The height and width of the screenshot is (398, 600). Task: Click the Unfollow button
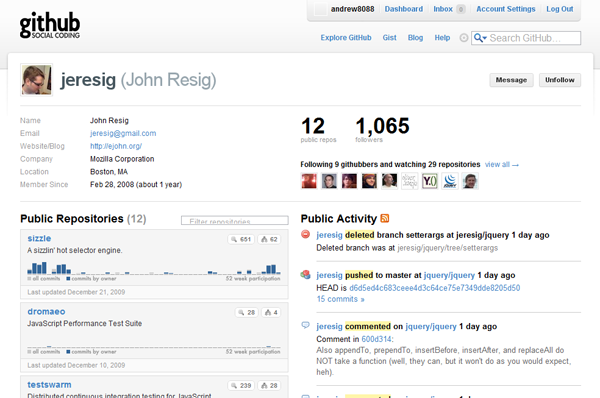click(x=560, y=80)
